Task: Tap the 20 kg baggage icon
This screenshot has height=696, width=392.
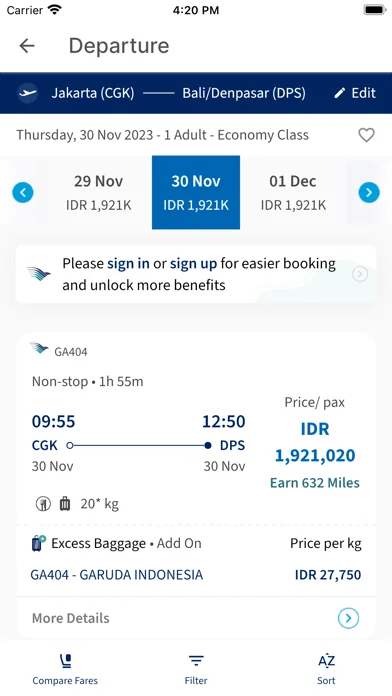Action: [65, 504]
